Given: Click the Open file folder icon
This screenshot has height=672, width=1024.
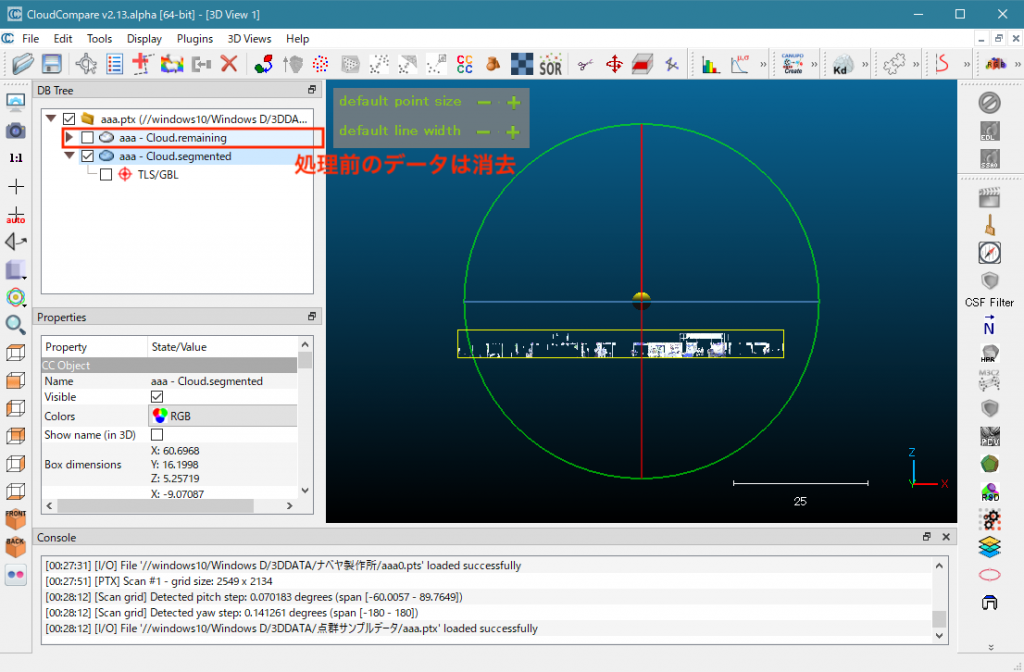Looking at the screenshot, I should pyautogui.click(x=23, y=64).
